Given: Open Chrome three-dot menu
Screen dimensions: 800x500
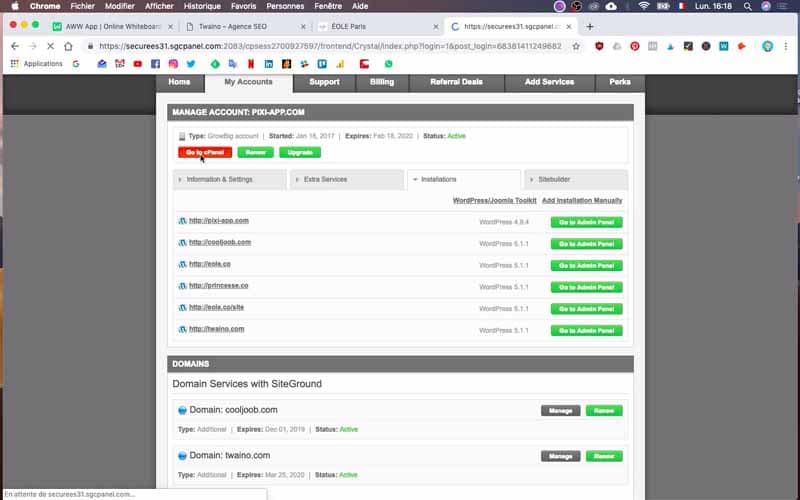Looking at the screenshot, I should pyautogui.click(x=786, y=46).
